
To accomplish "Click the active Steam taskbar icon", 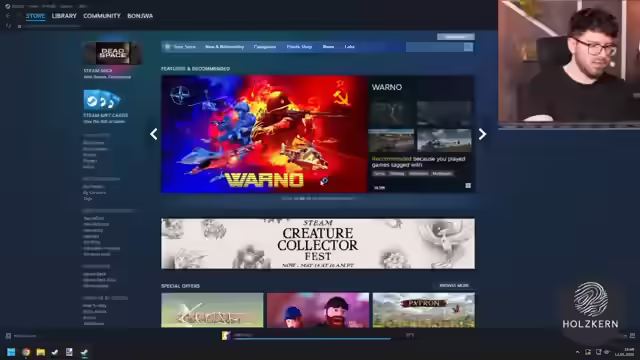I will (84, 352).
